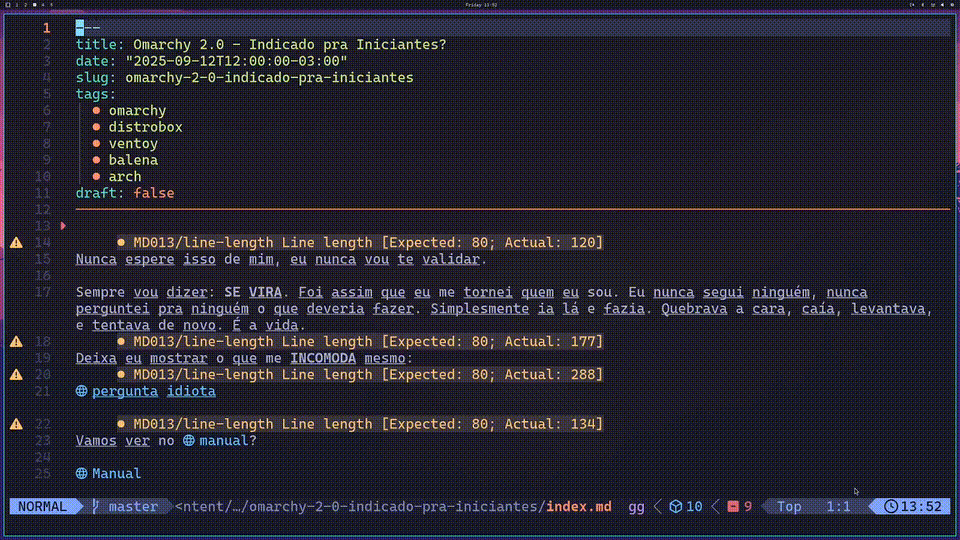Open the 'Manual' link on line 25

pos(116,473)
